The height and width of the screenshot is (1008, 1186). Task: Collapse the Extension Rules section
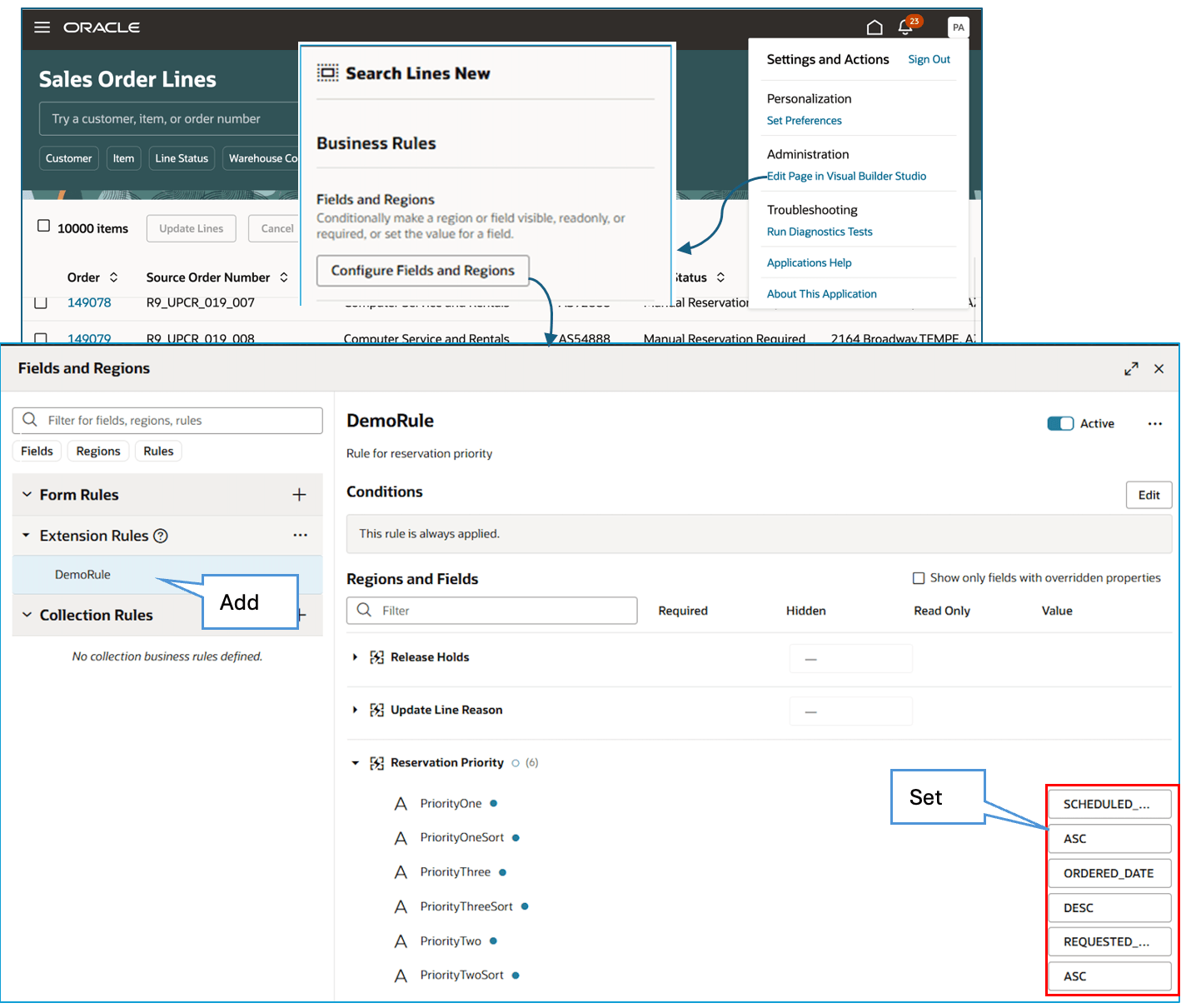point(27,535)
